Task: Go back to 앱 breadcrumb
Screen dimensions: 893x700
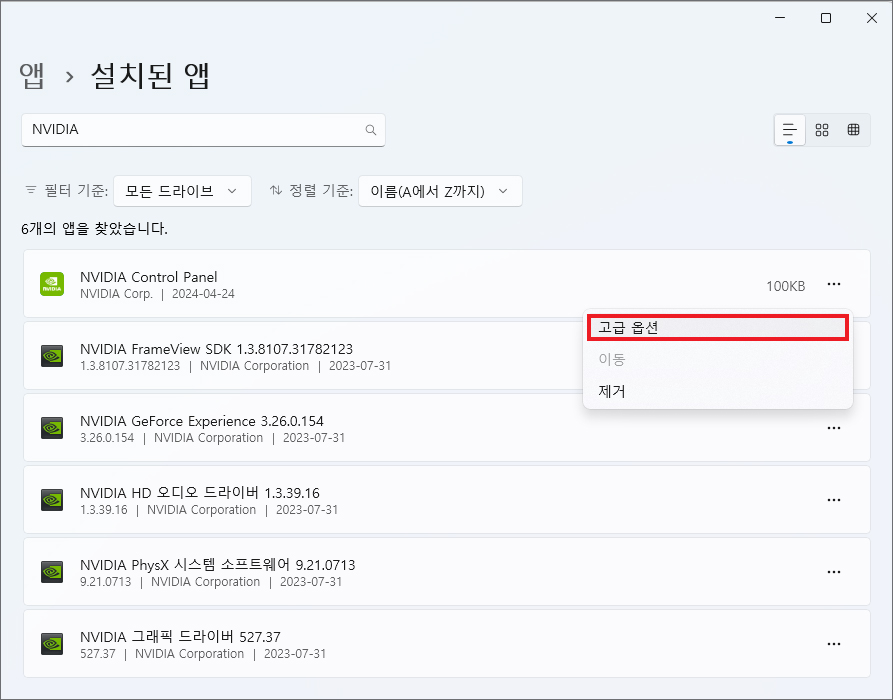Action: [32, 76]
